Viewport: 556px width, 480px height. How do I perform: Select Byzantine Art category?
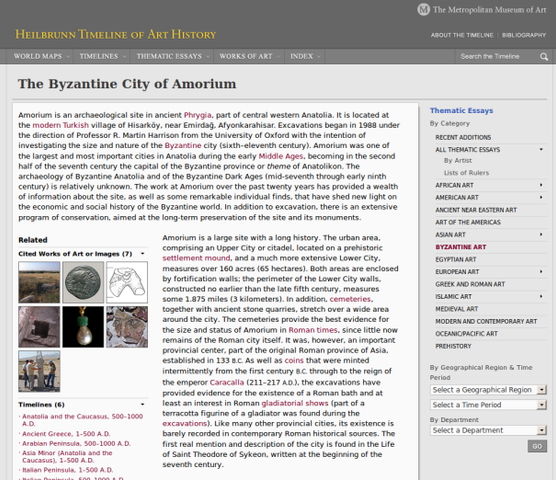point(461,247)
